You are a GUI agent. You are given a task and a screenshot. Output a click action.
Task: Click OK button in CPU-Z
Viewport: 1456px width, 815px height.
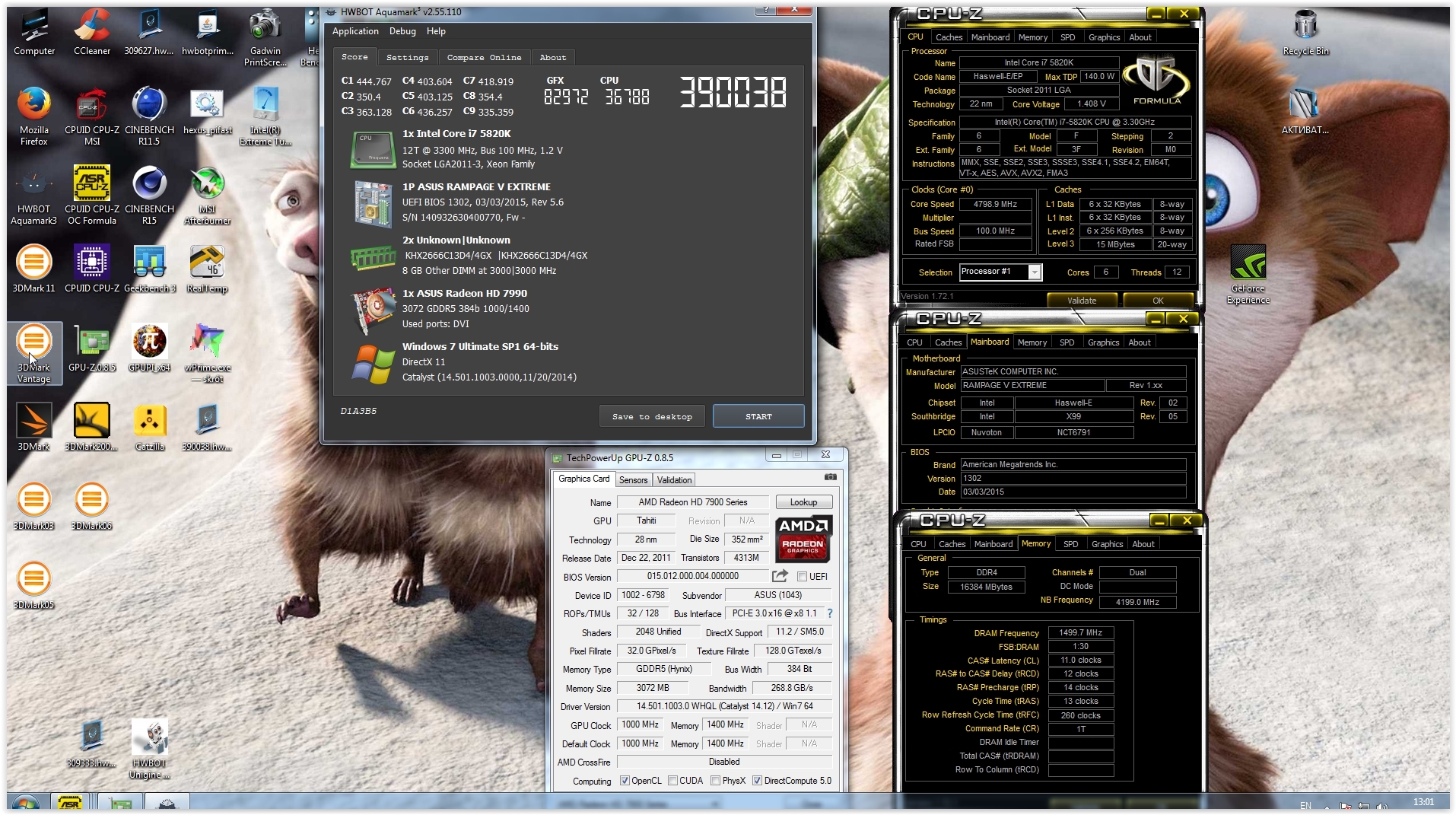click(1157, 301)
